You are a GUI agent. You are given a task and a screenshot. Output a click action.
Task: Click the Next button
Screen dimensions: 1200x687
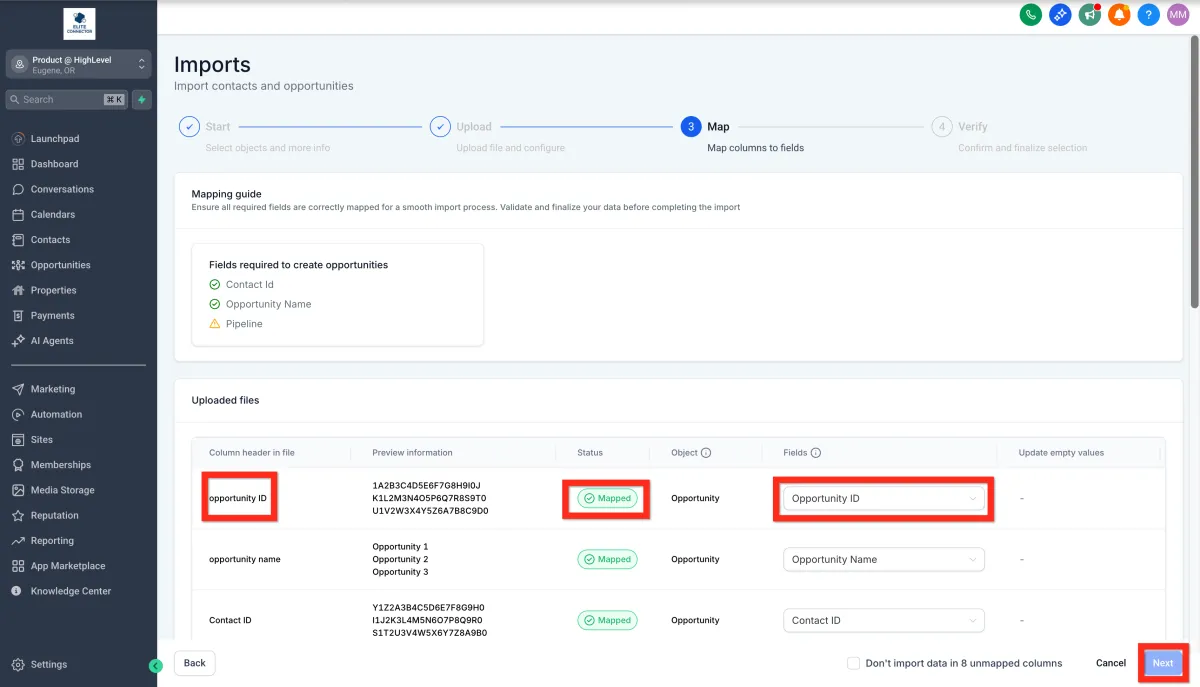[x=1162, y=663]
